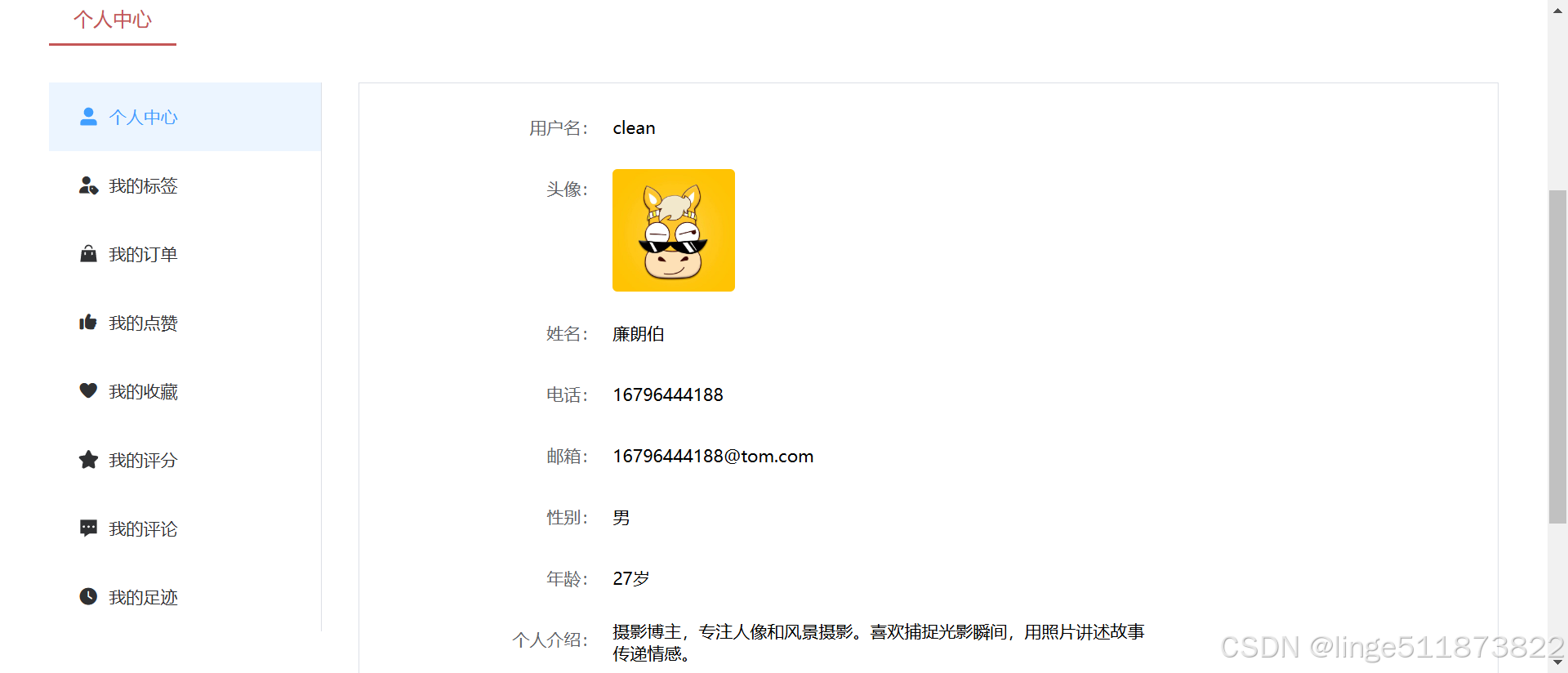Open the 个人中心 sidebar menu item

pos(185,117)
